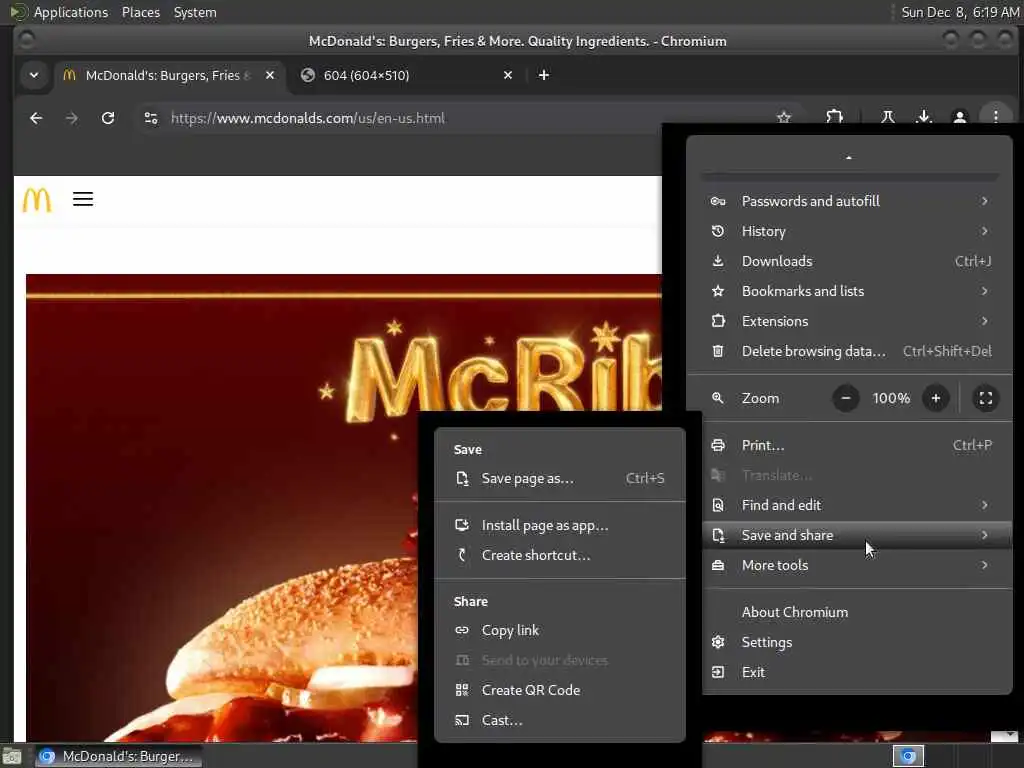Viewport: 1024px width, 768px height.
Task: Go back using the browser back arrow
Action: coord(36,118)
